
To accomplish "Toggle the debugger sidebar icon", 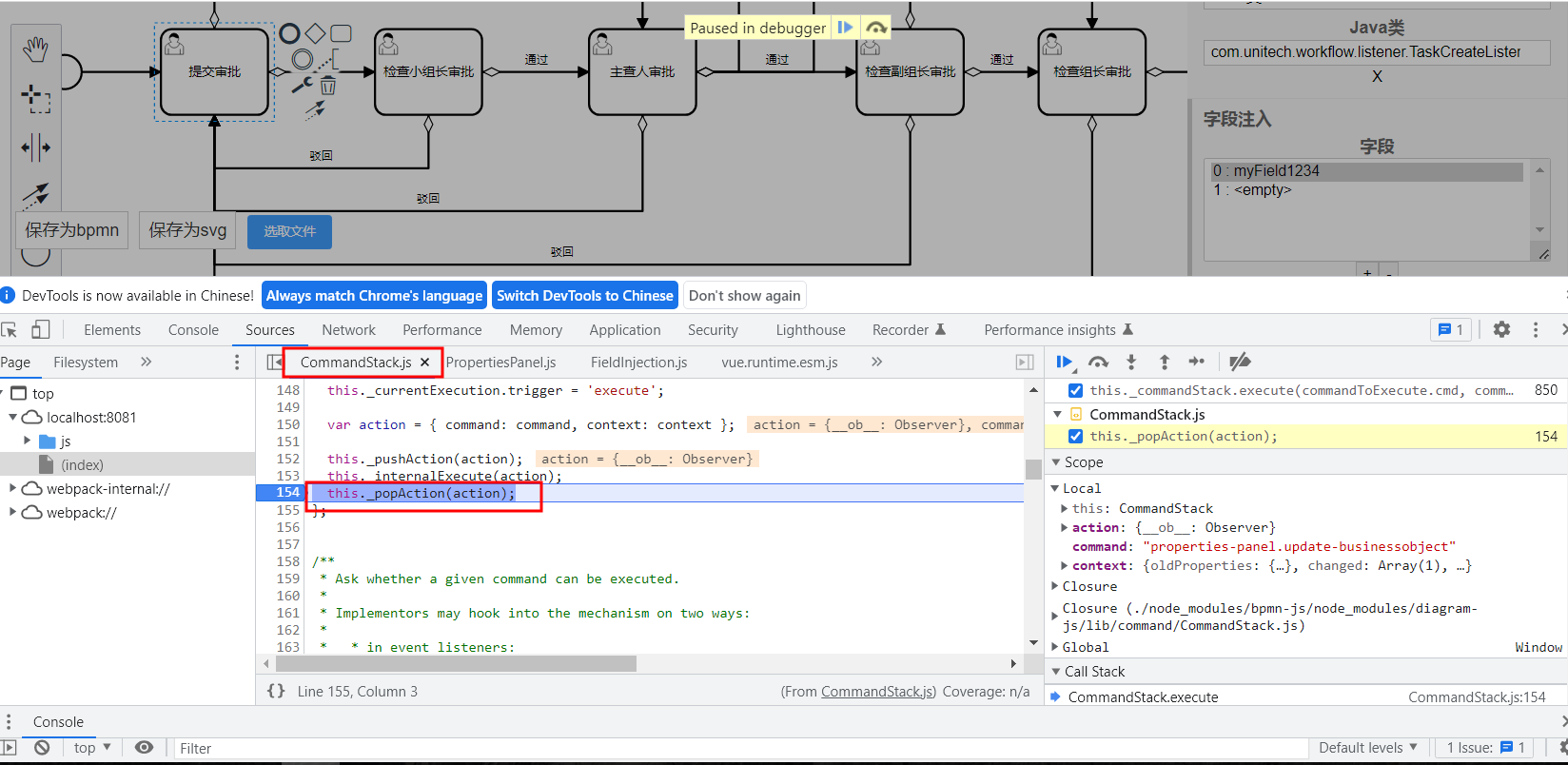I will (x=1025, y=362).
